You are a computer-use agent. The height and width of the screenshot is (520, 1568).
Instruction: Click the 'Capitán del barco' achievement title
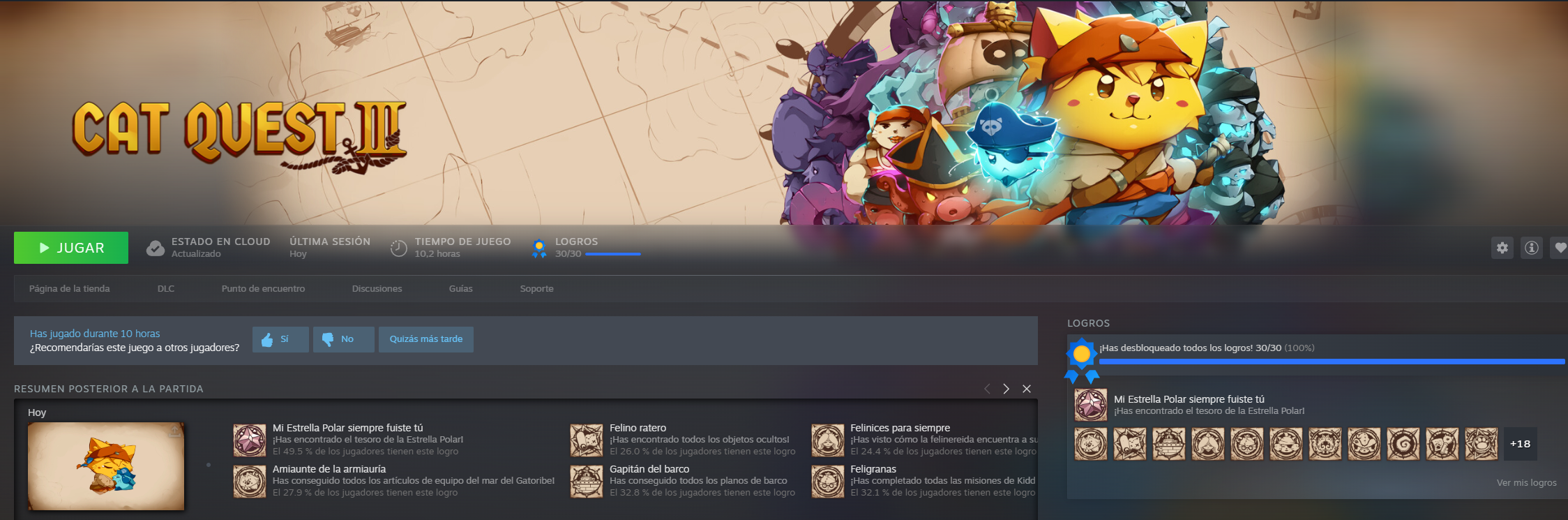(649, 469)
